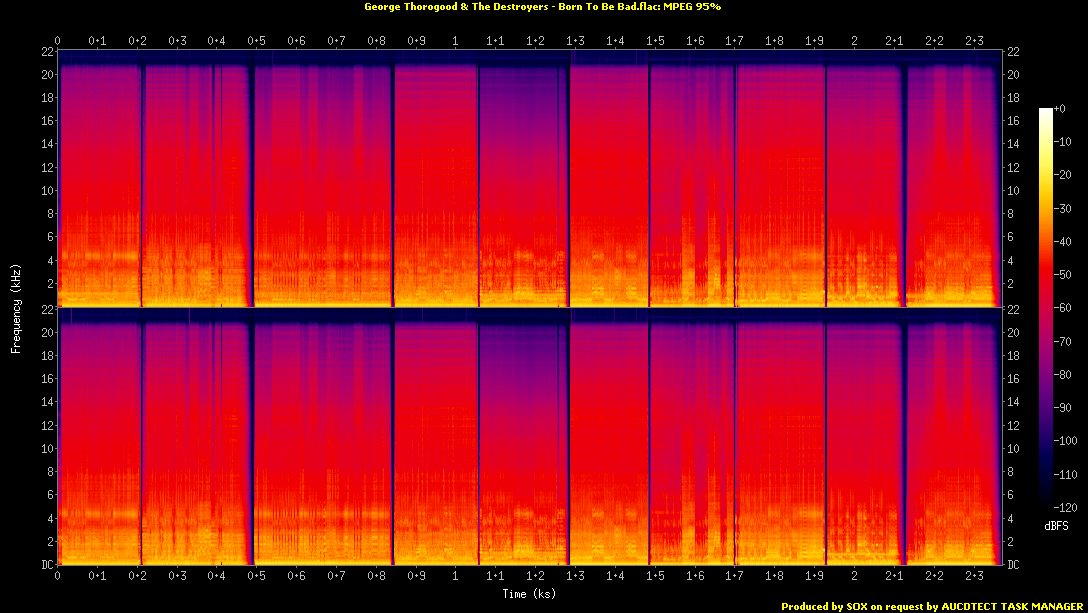Viewport: 1088px width, 613px height.
Task: Click the "0.5" tick on the bottom time axis
Action: tap(256, 577)
